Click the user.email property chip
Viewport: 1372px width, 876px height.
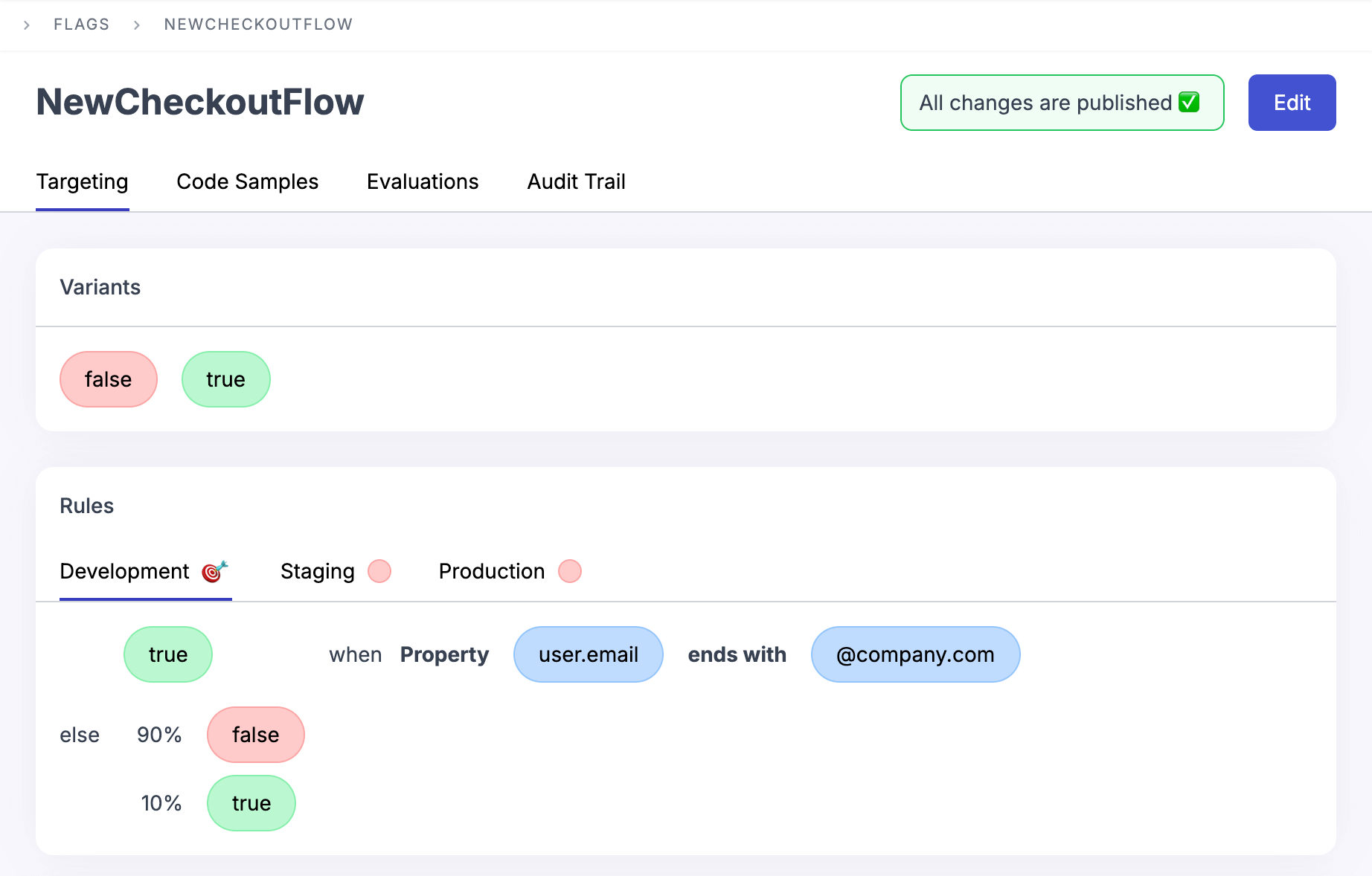(588, 654)
